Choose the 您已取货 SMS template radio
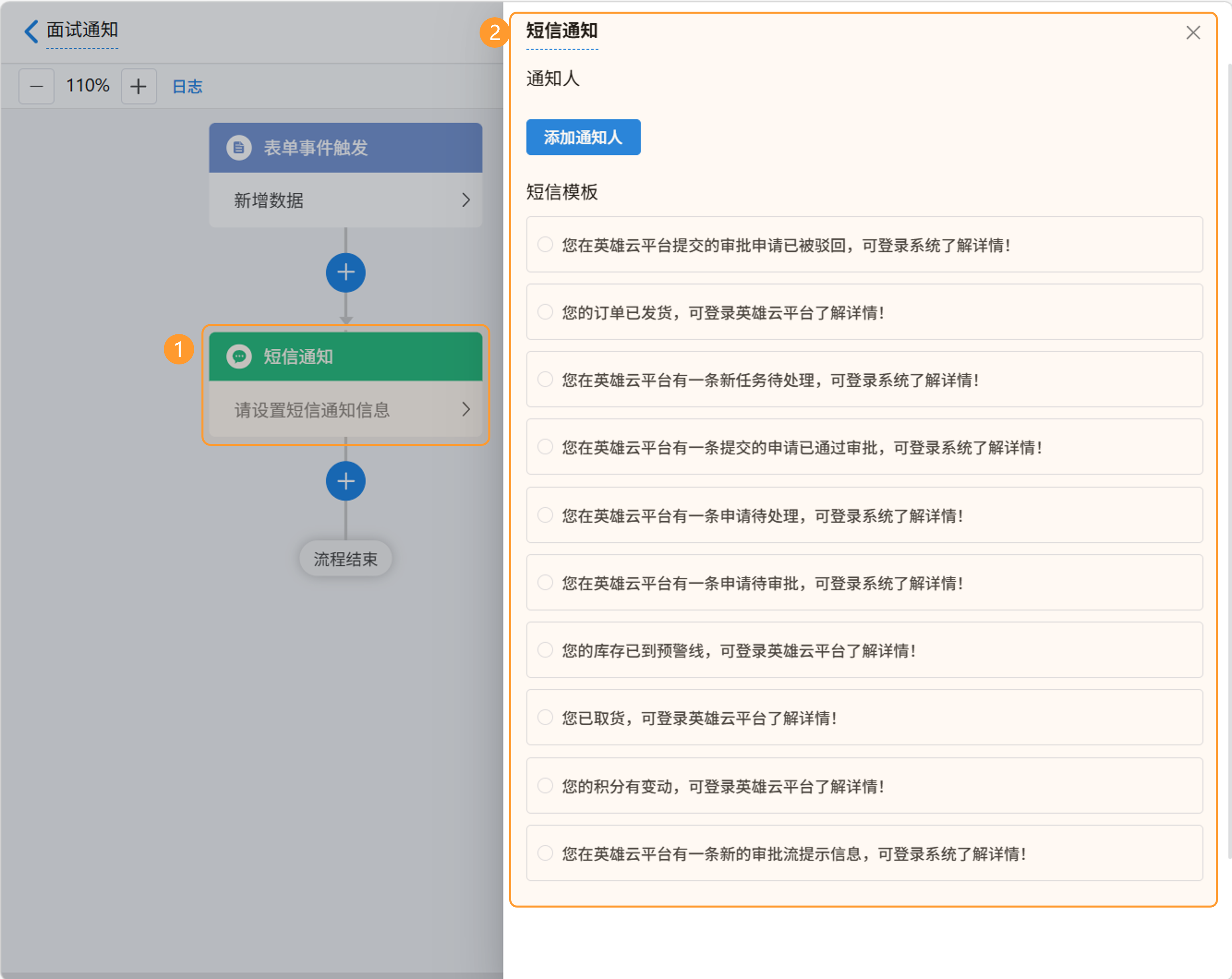1232x979 pixels. tap(545, 717)
